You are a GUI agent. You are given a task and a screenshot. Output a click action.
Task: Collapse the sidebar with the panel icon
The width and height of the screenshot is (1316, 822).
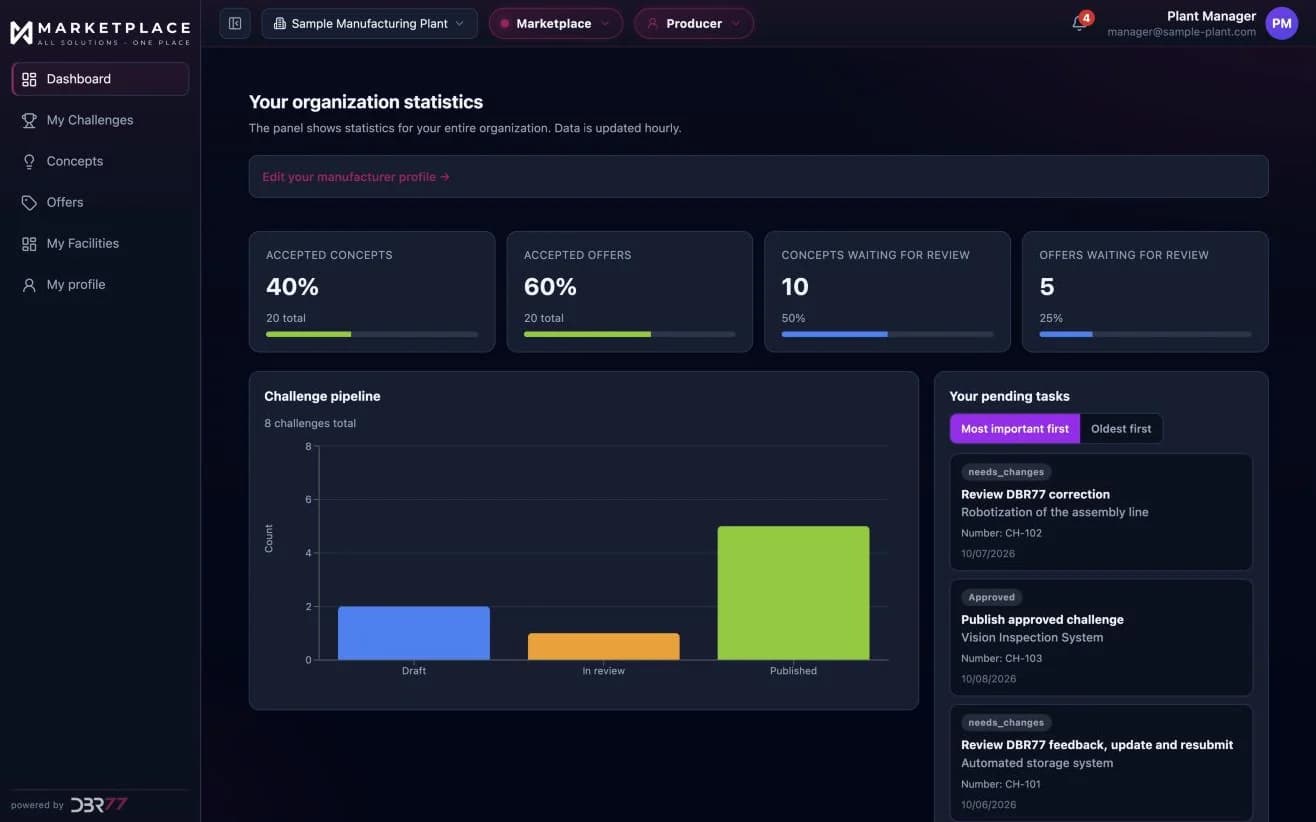click(x=235, y=23)
